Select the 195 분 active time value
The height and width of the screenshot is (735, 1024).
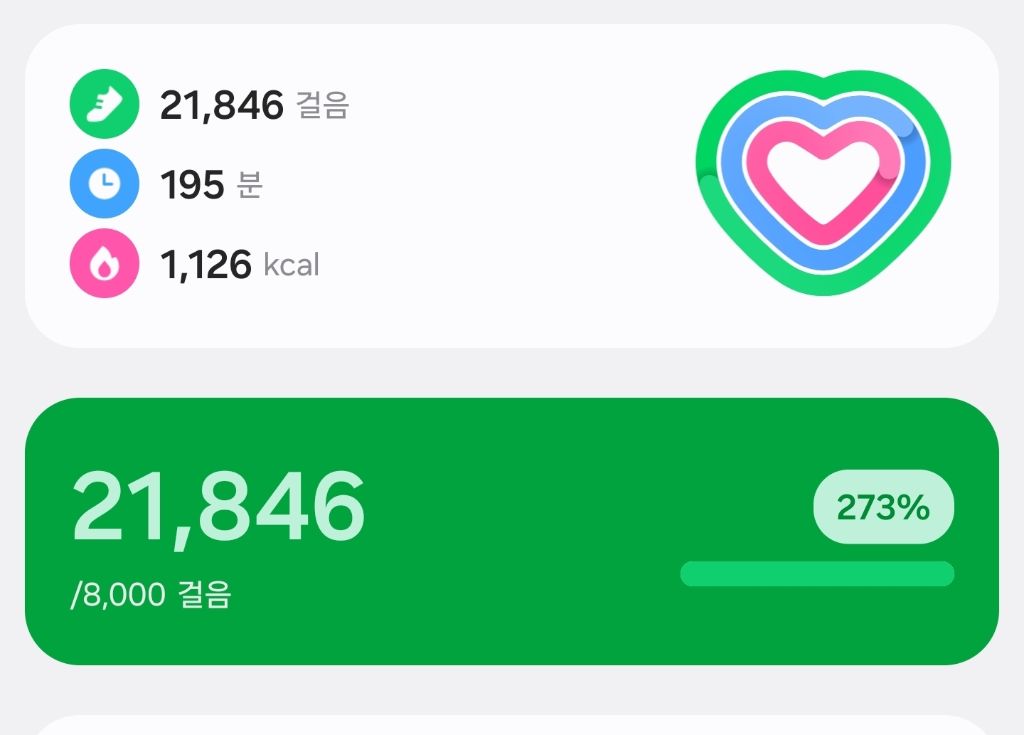point(192,185)
